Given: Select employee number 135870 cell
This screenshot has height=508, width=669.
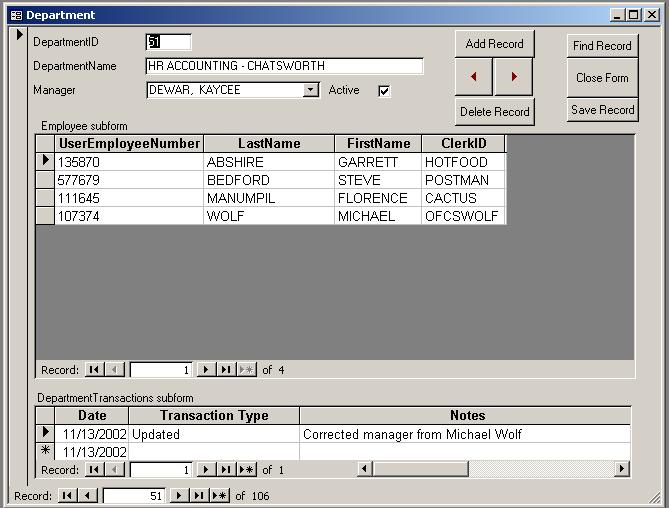Looking at the screenshot, I should [x=129, y=162].
